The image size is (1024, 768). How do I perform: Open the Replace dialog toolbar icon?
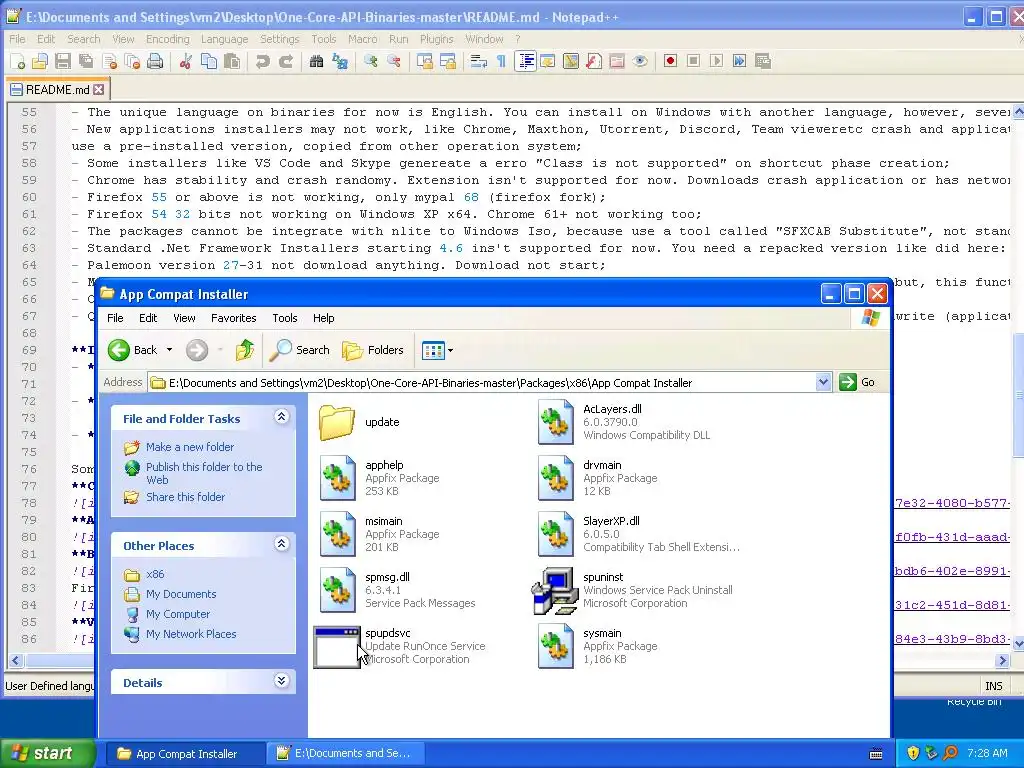[x=340, y=61]
